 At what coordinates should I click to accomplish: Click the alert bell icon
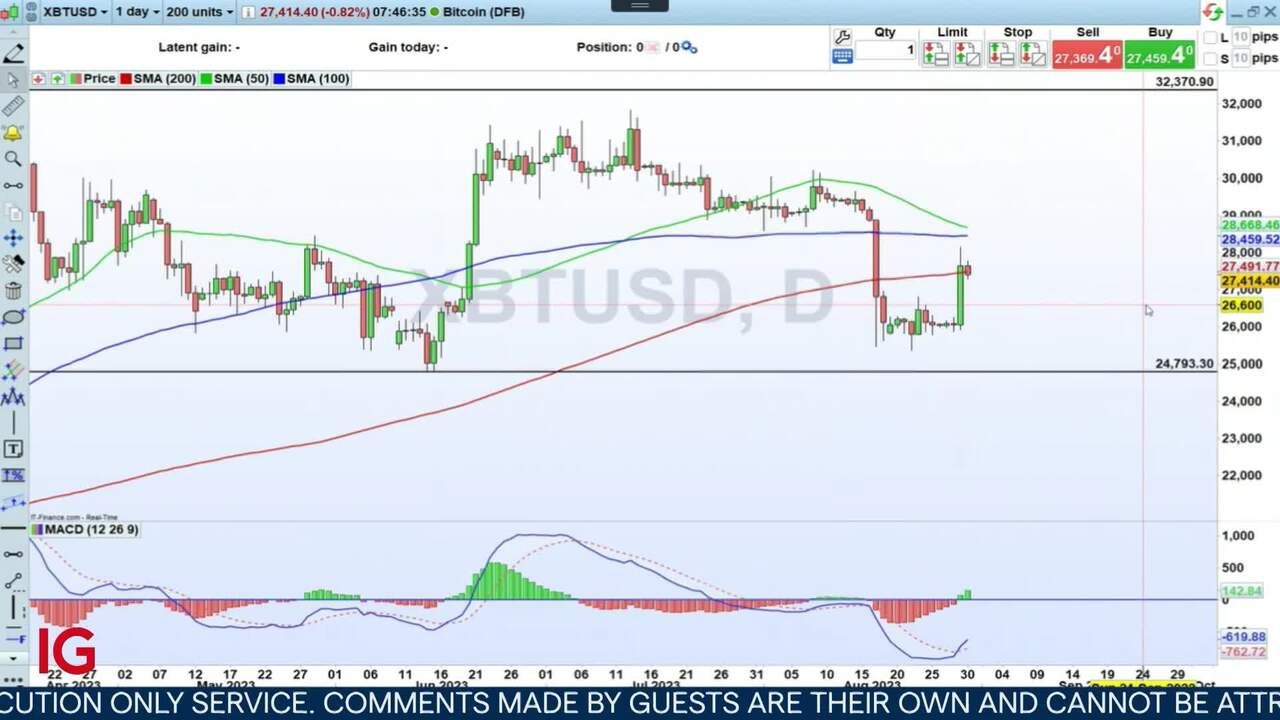tap(13, 133)
